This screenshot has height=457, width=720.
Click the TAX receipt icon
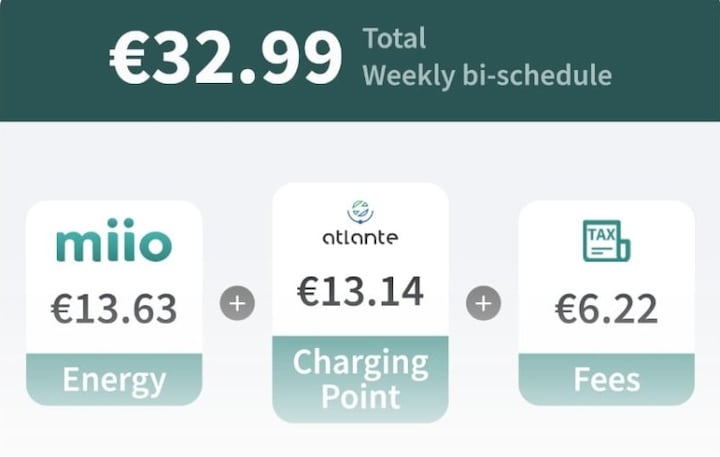[607, 241]
